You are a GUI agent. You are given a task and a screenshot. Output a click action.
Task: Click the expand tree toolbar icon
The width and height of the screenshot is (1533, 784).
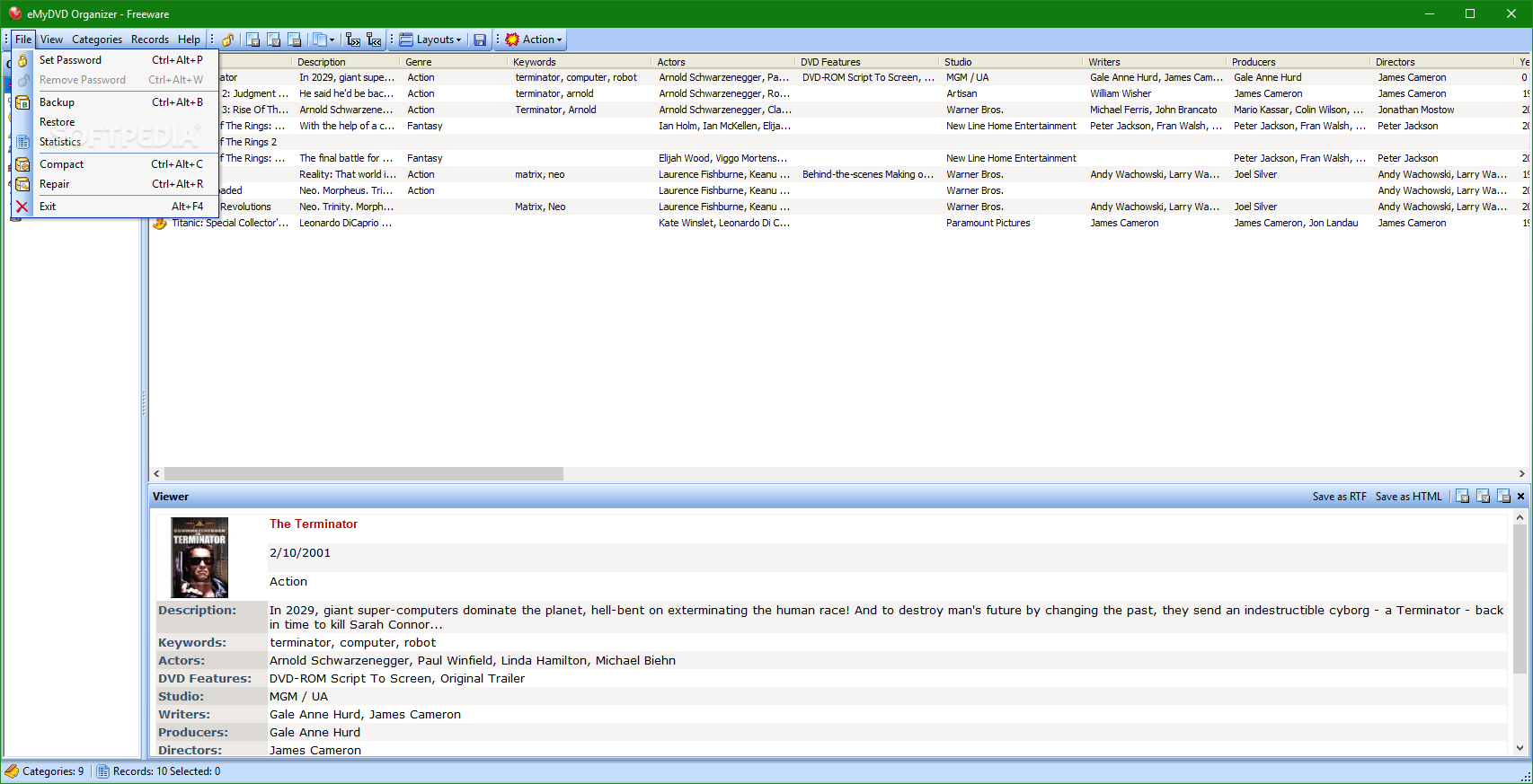353,40
